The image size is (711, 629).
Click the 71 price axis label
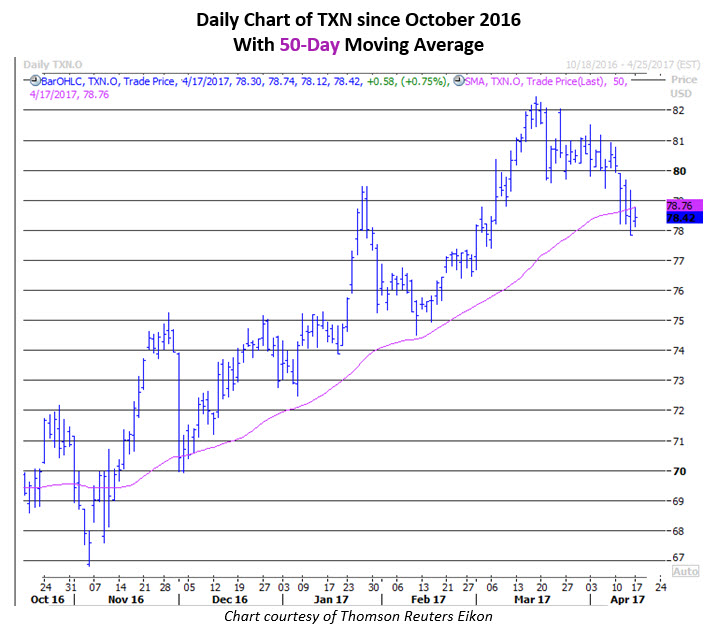[678, 441]
